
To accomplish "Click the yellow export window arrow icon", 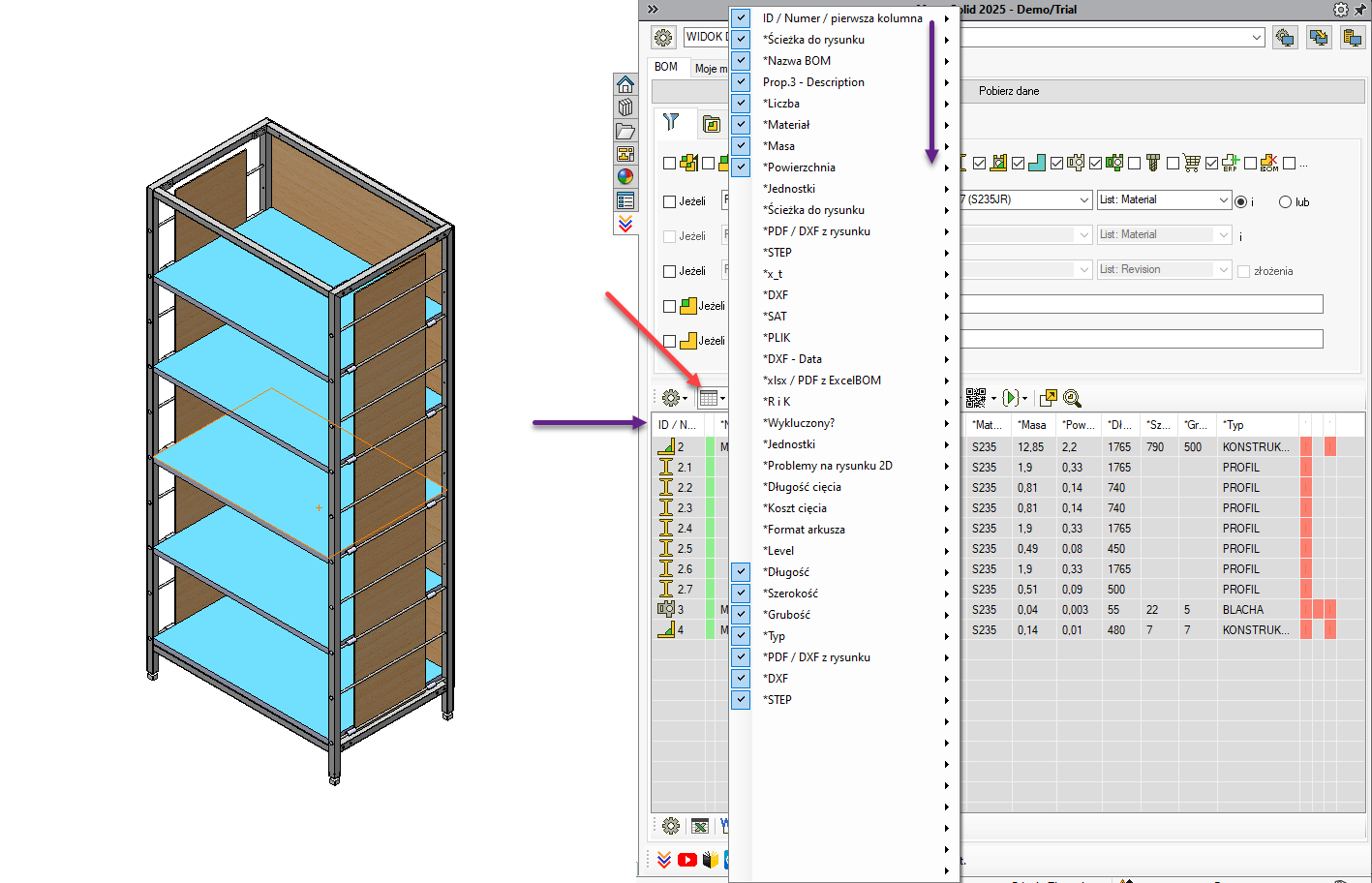I will click(1048, 398).
